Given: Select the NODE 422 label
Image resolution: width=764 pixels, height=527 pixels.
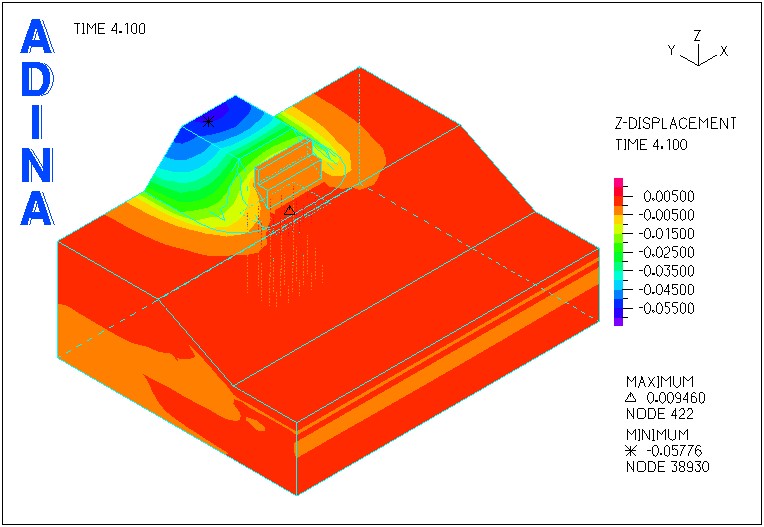Looking at the screenshot, I should tap(655, 411).
